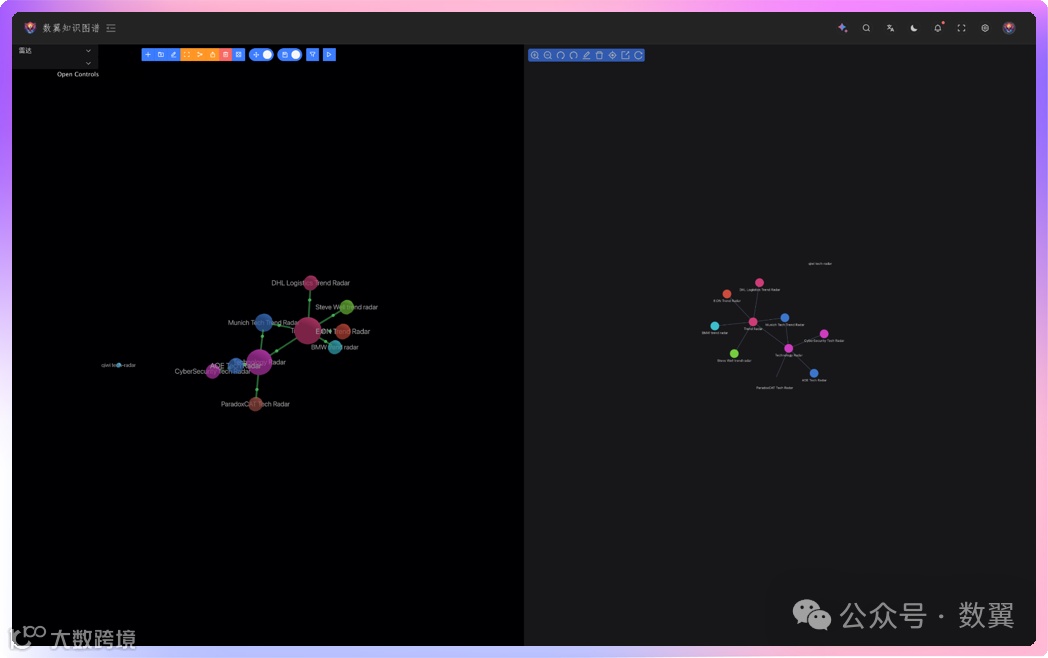Screen dimensions: 1048x658
Task: Select the red E.ON node in right graph
Action: [727, 294]
